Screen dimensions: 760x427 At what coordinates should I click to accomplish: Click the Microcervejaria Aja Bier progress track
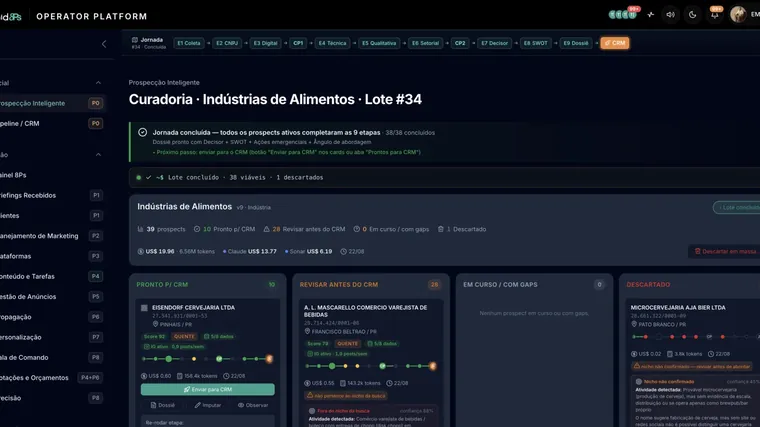coord(696,336)
